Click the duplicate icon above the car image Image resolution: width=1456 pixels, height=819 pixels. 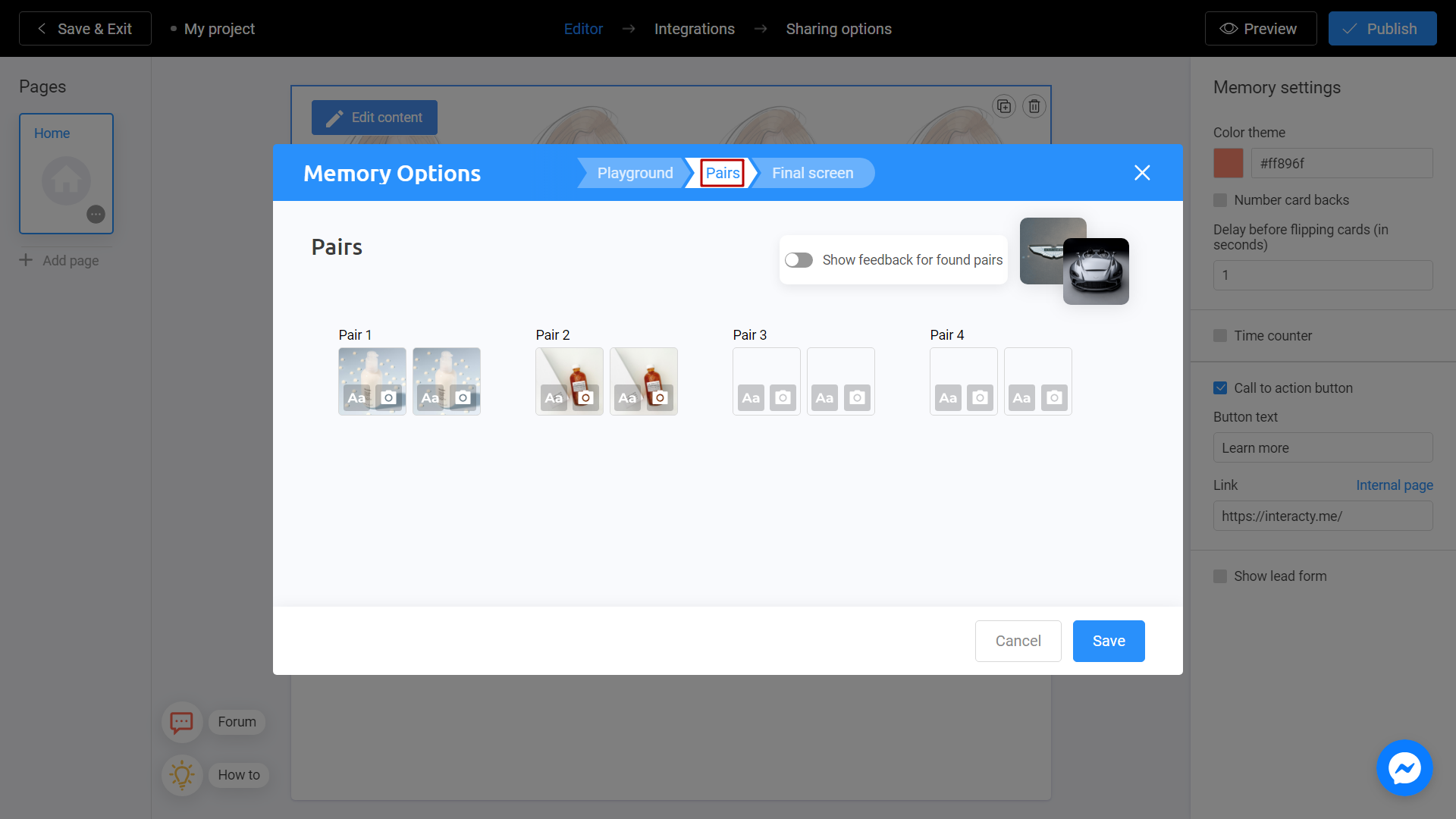(1004, 106)
